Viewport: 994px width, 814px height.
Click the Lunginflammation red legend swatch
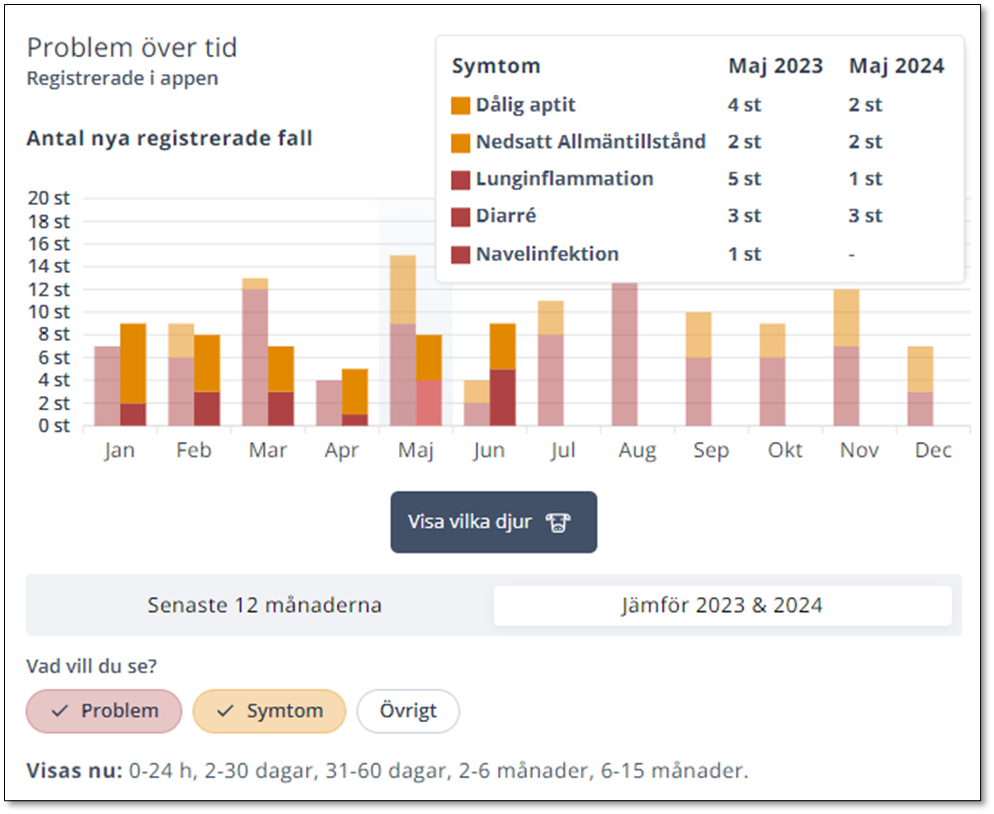[461, 180]
